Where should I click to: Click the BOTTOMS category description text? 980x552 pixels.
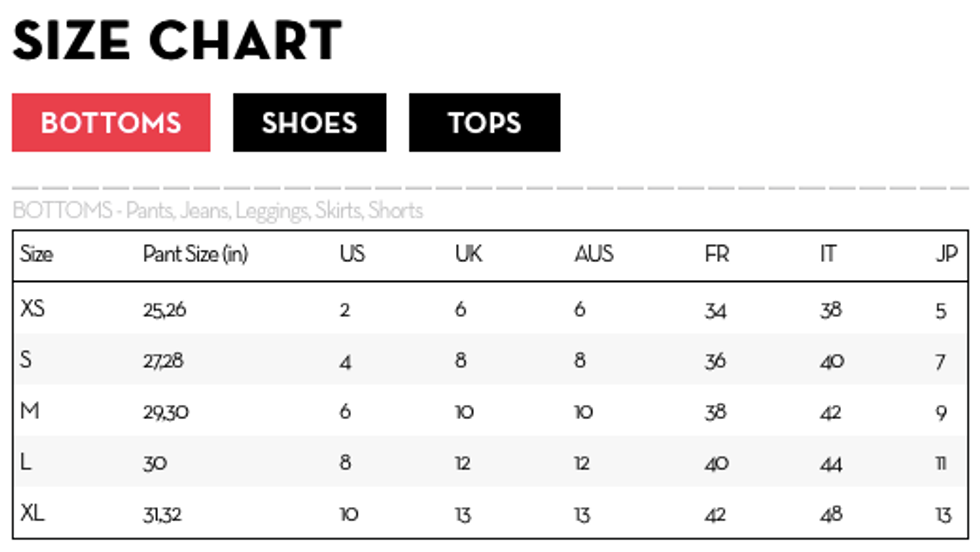click(217, 211)
